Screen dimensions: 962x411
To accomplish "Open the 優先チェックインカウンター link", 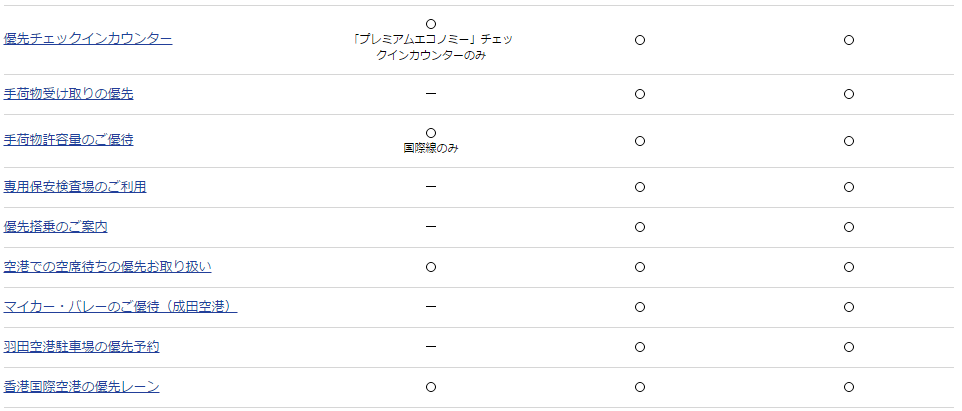I will [88, 39].
